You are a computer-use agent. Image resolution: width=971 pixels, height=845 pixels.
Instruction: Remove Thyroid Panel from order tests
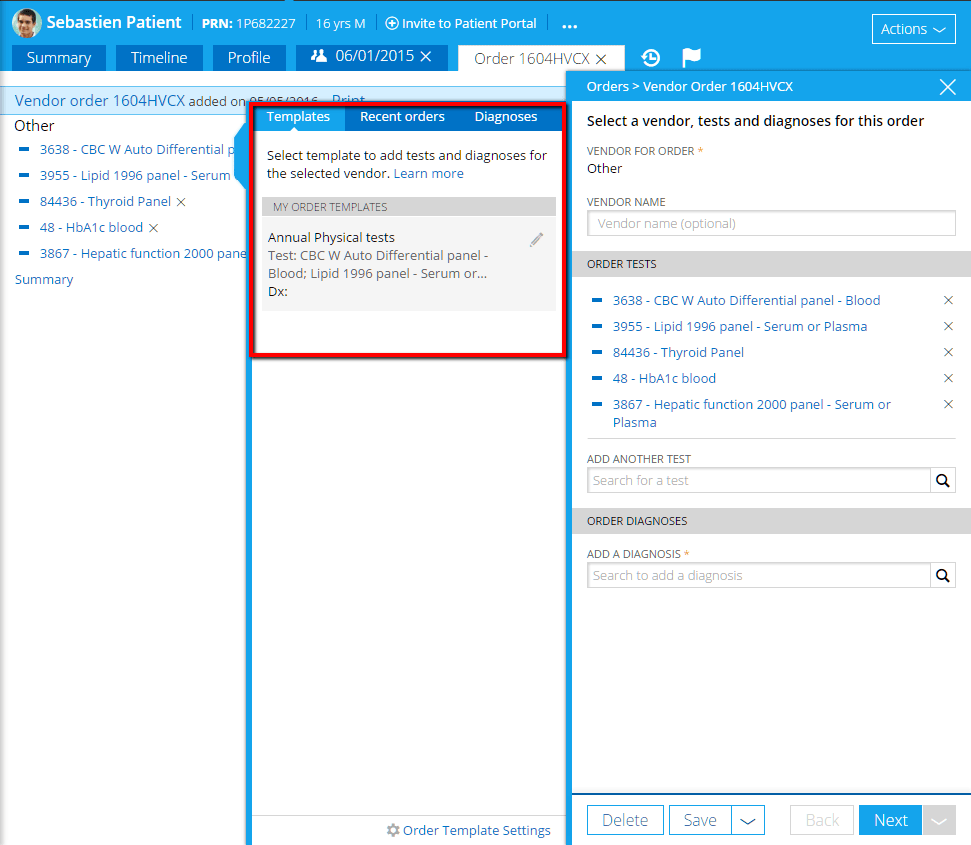[x=948, y=352]
